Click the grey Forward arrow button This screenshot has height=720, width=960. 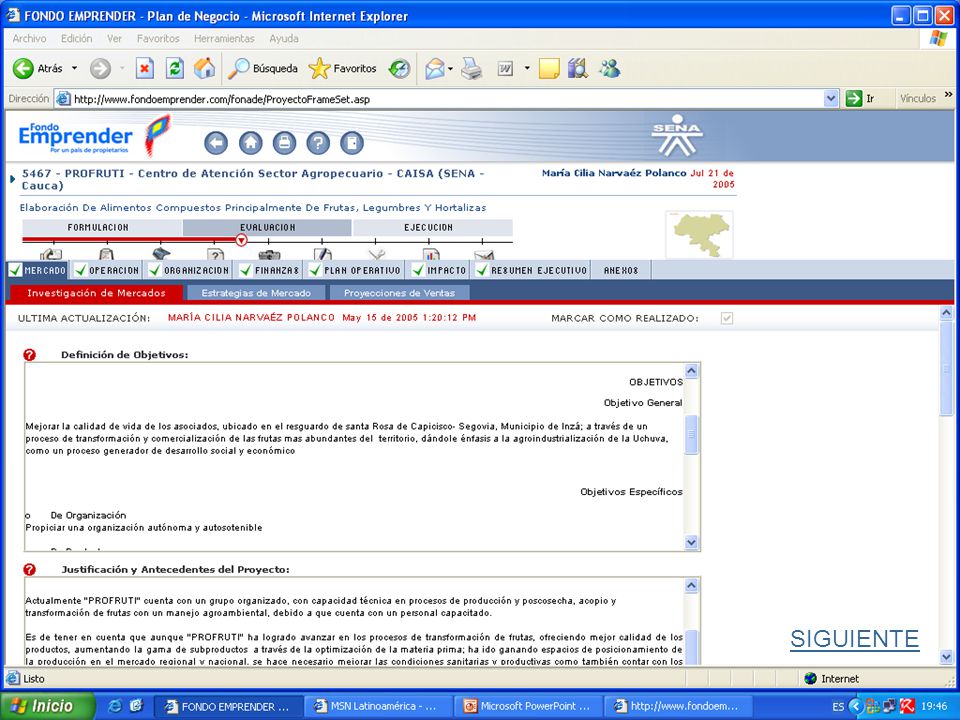pyautogui.click(x=100, y=68)
